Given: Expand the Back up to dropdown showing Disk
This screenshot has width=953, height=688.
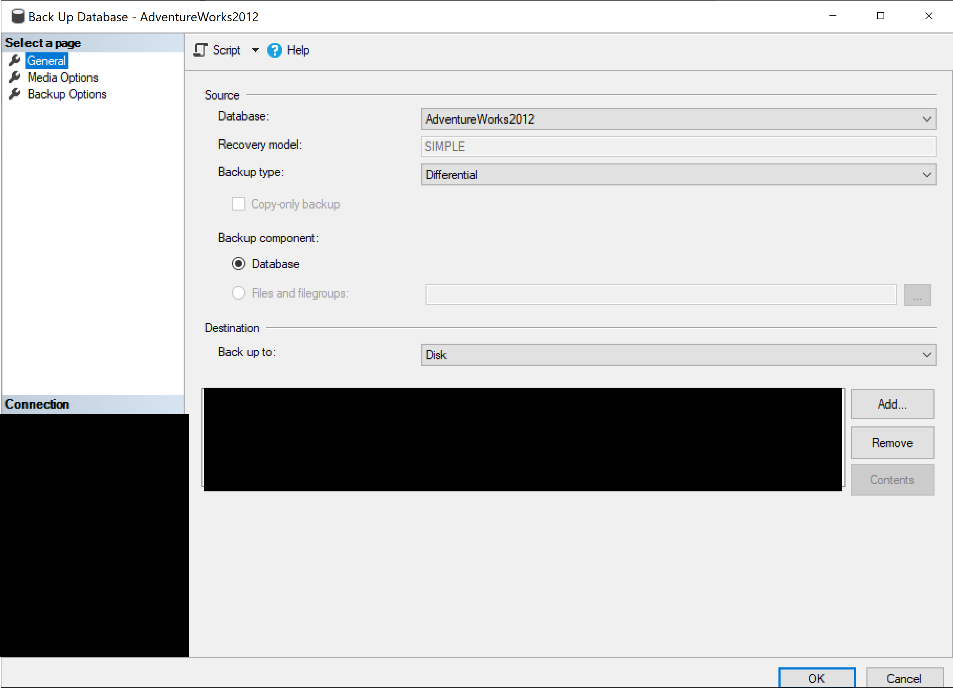Looking at the screenshot, I should pos(678,355).
